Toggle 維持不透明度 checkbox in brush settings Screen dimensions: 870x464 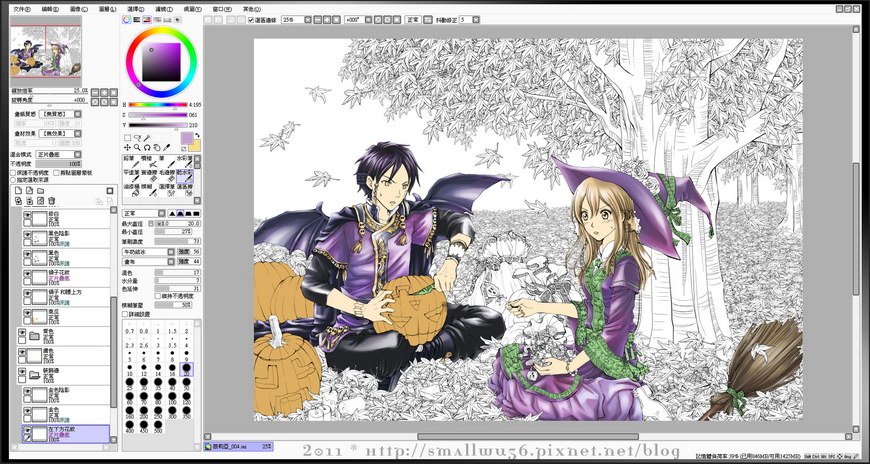point(157,296)
